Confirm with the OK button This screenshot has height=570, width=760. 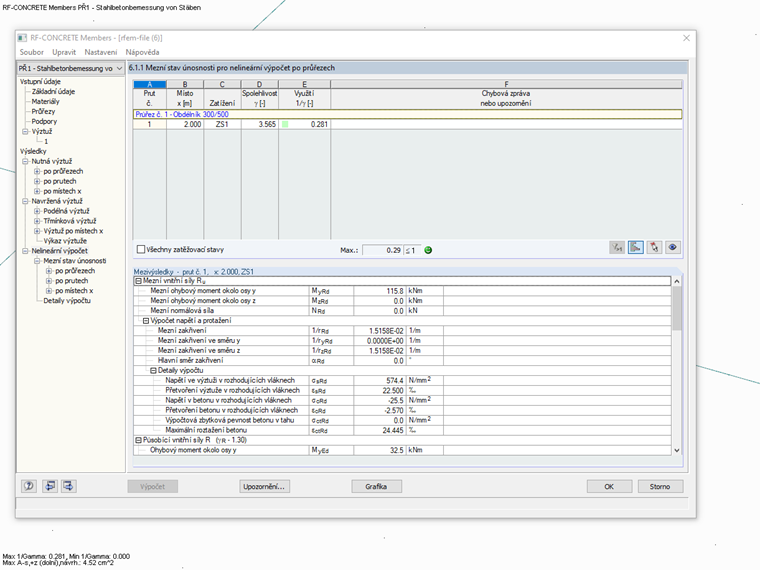pos(609,486)
